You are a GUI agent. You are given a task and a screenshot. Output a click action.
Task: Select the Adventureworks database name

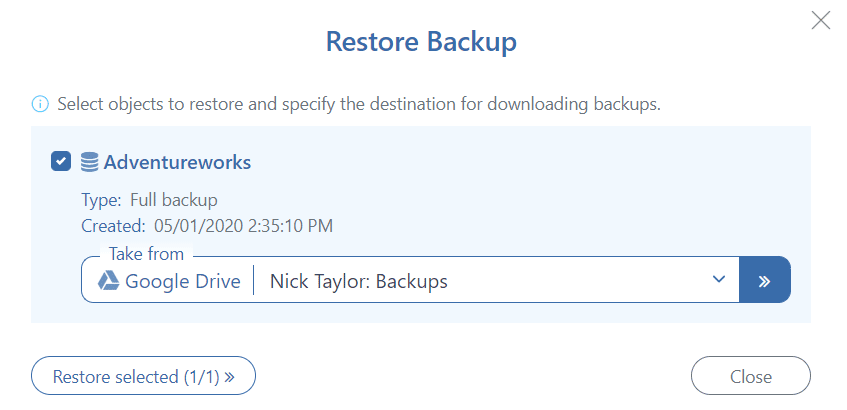177,161
